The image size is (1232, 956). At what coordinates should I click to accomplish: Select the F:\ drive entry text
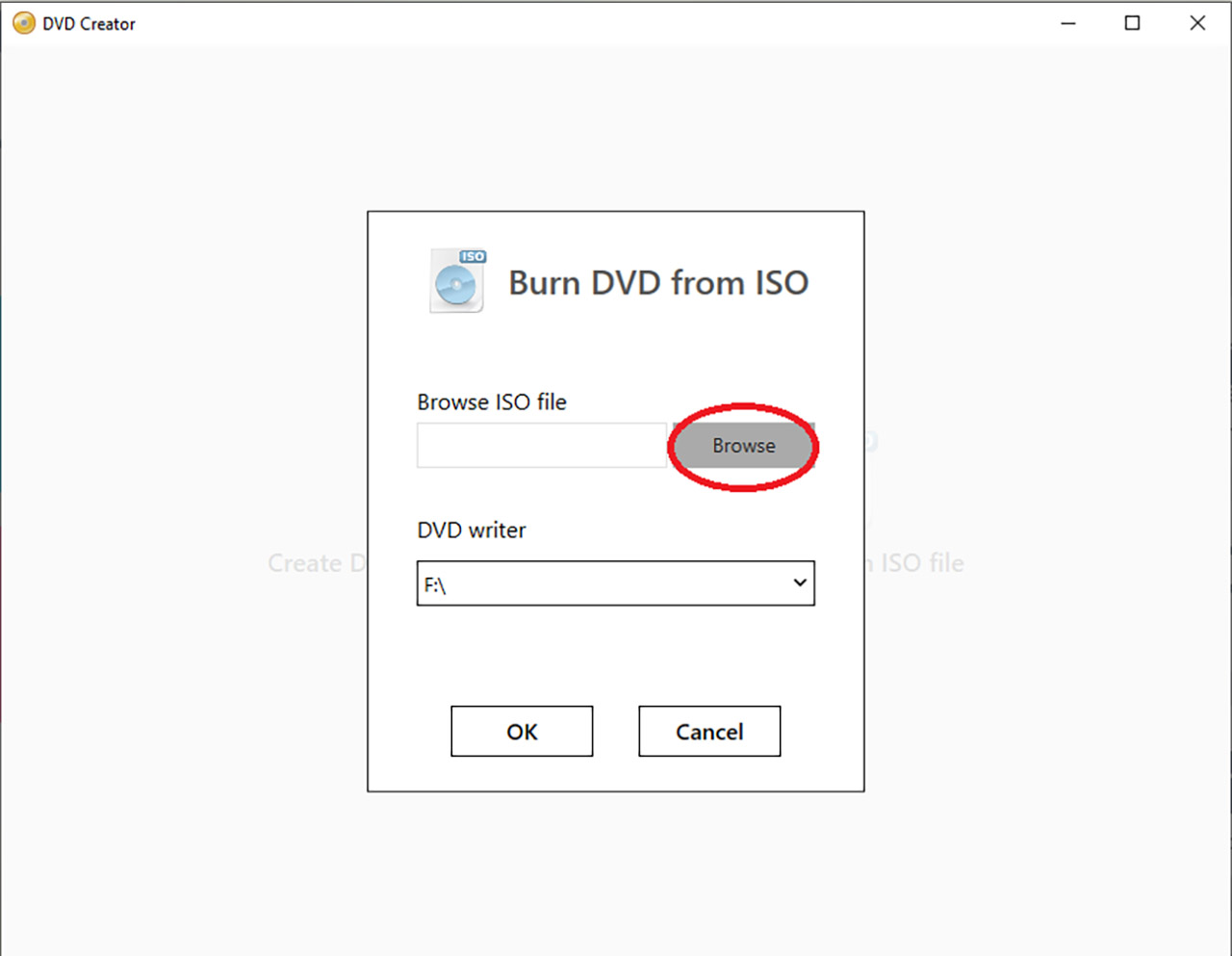[x=435, y=585]
